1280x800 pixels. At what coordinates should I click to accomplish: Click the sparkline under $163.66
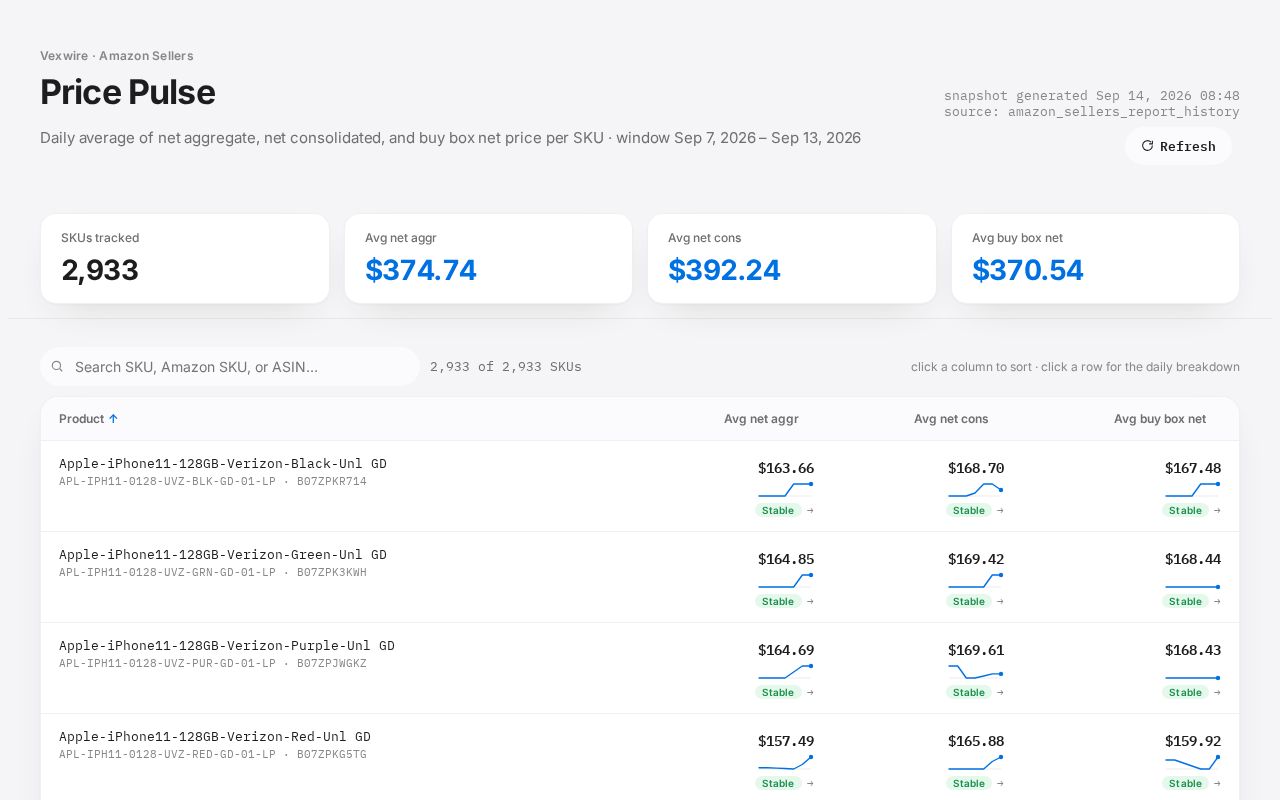click(786, 489)
